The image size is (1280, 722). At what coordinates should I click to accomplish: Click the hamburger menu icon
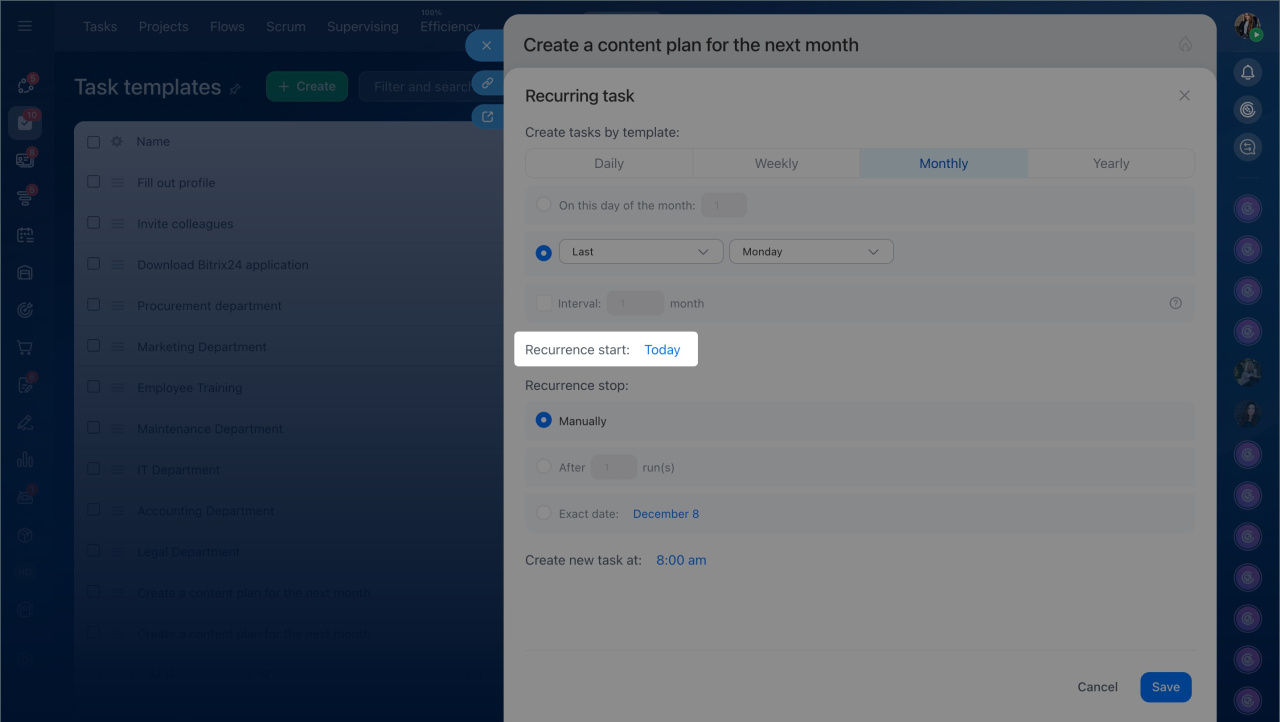click(x=25, y=26)
